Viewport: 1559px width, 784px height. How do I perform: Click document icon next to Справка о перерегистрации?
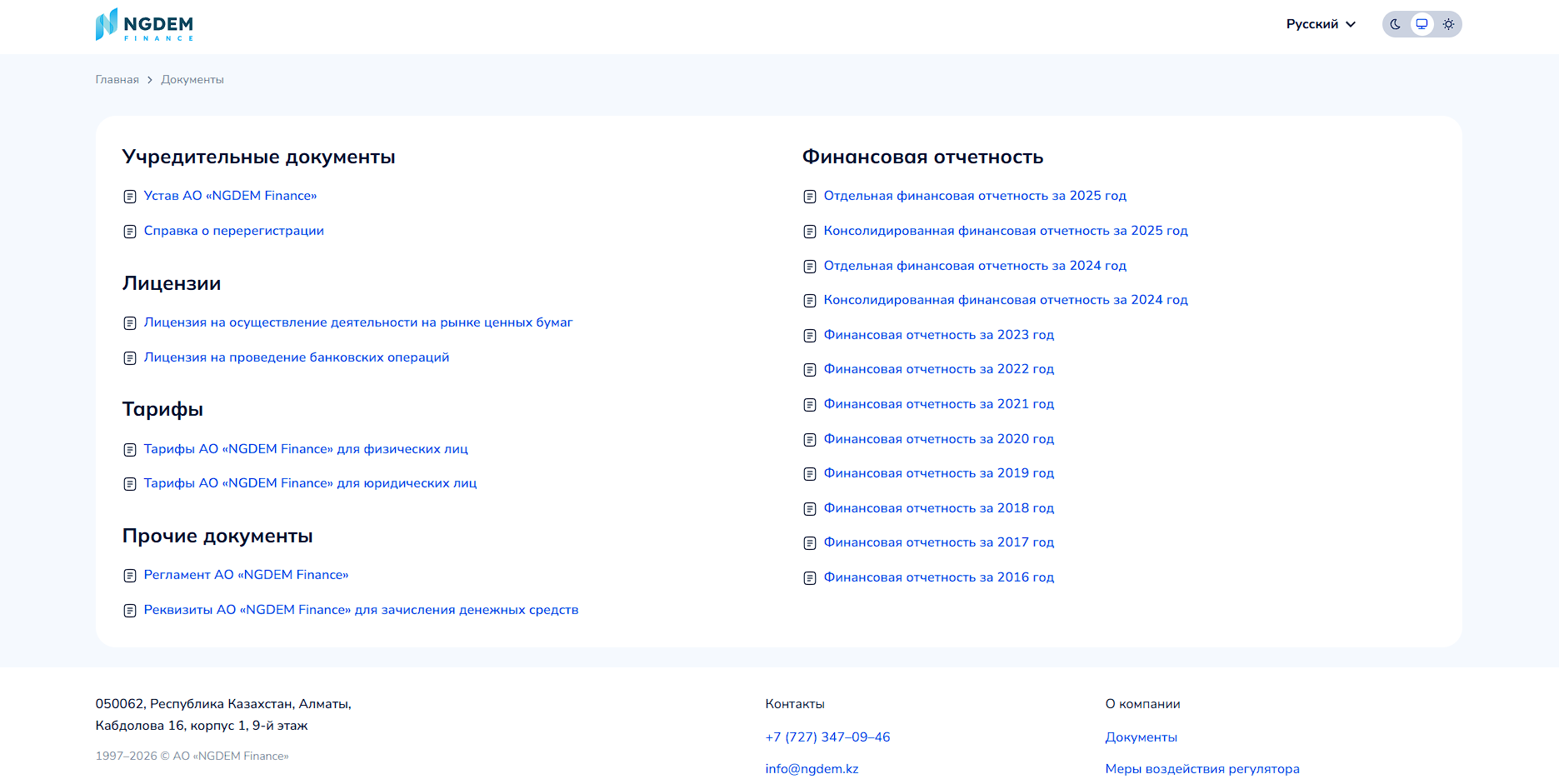[x=130, y=232]
